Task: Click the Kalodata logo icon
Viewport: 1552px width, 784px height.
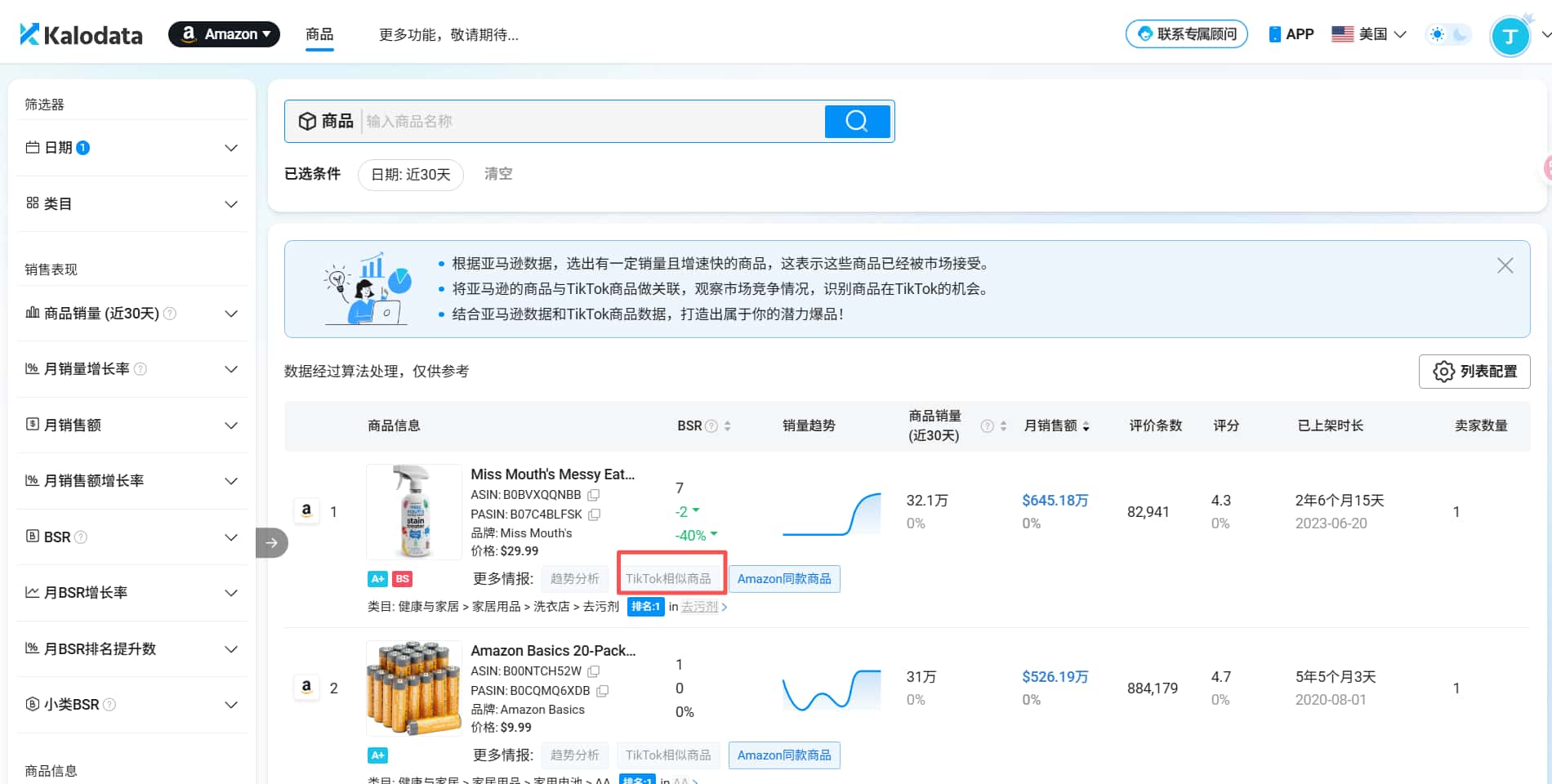Action: 29,33
